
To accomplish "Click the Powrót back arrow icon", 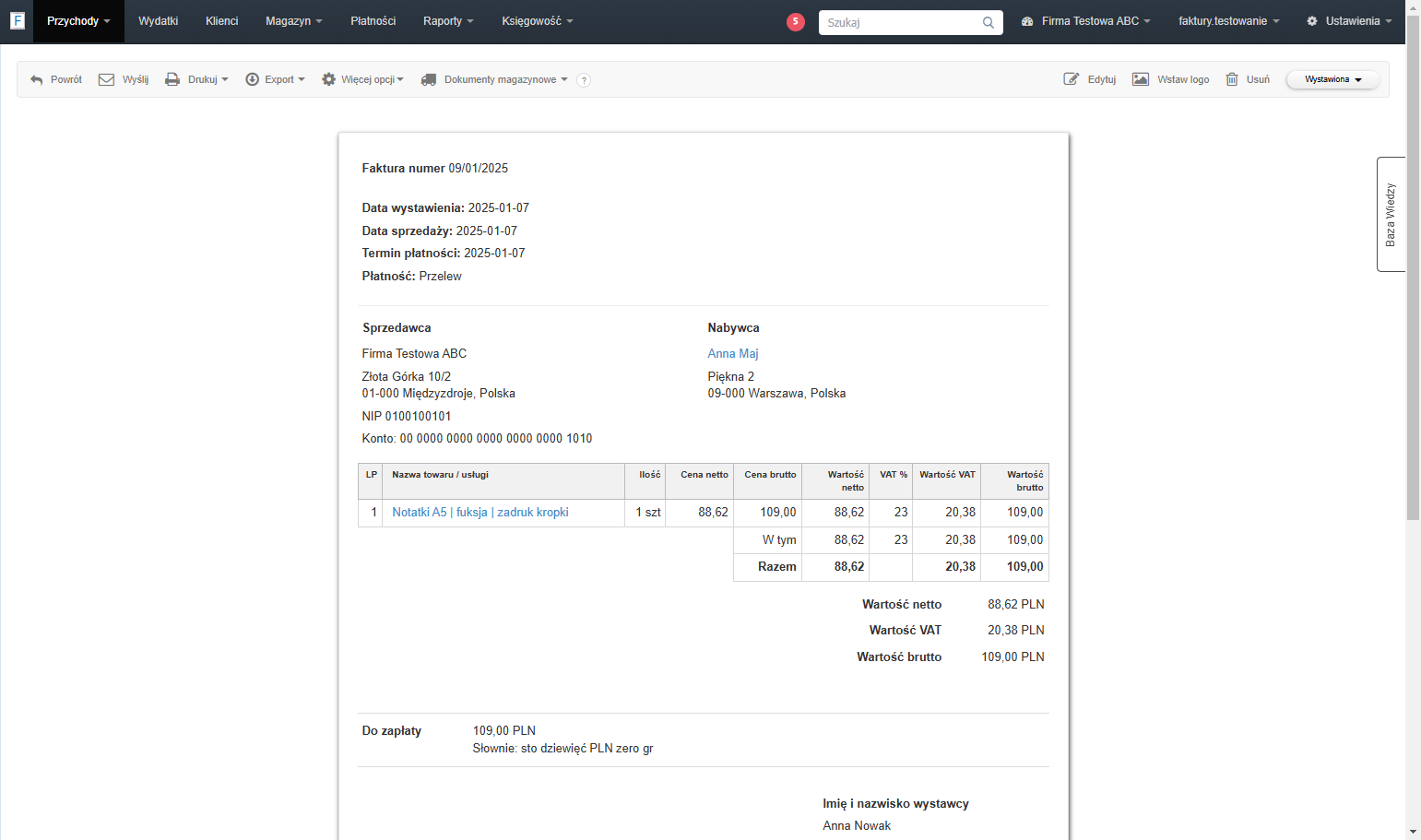I will [37, 80].
